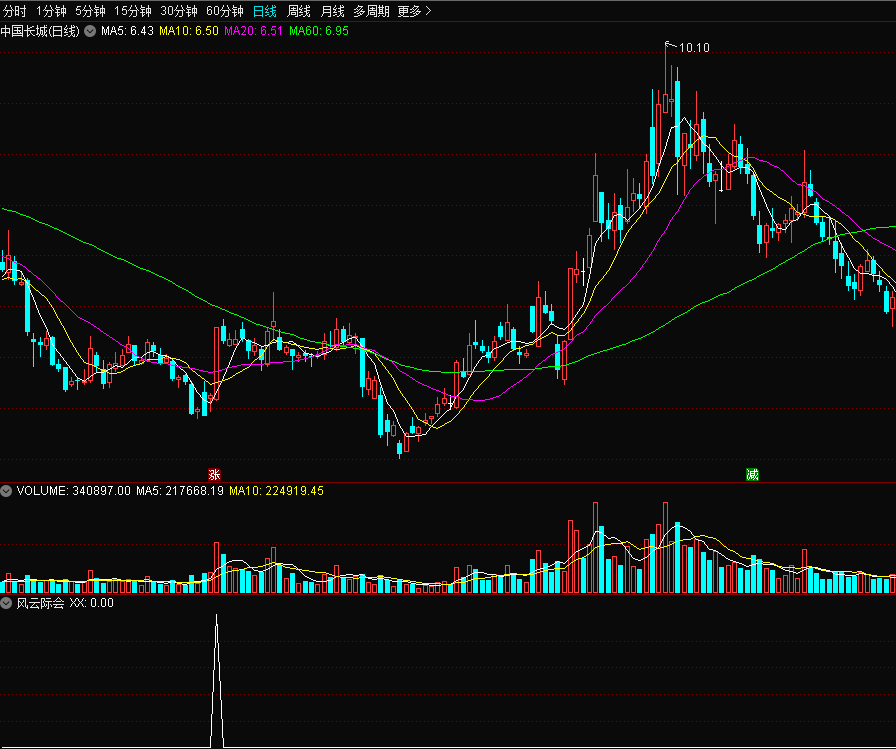Click the MA5: 6.43 price label
Image resolution: width=896 pixels, height=749 pixels.
(x=127, y=31)
